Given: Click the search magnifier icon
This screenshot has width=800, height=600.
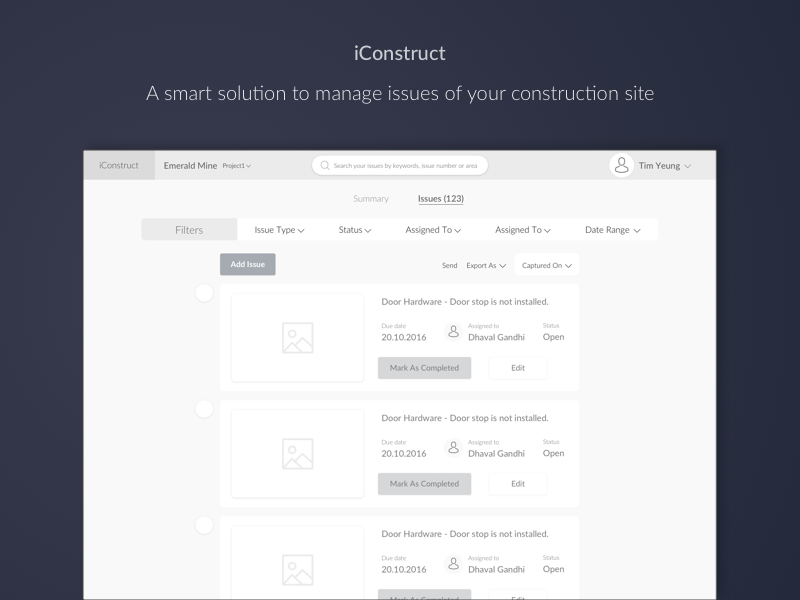Looking at the screenshot, I should 323,165.
